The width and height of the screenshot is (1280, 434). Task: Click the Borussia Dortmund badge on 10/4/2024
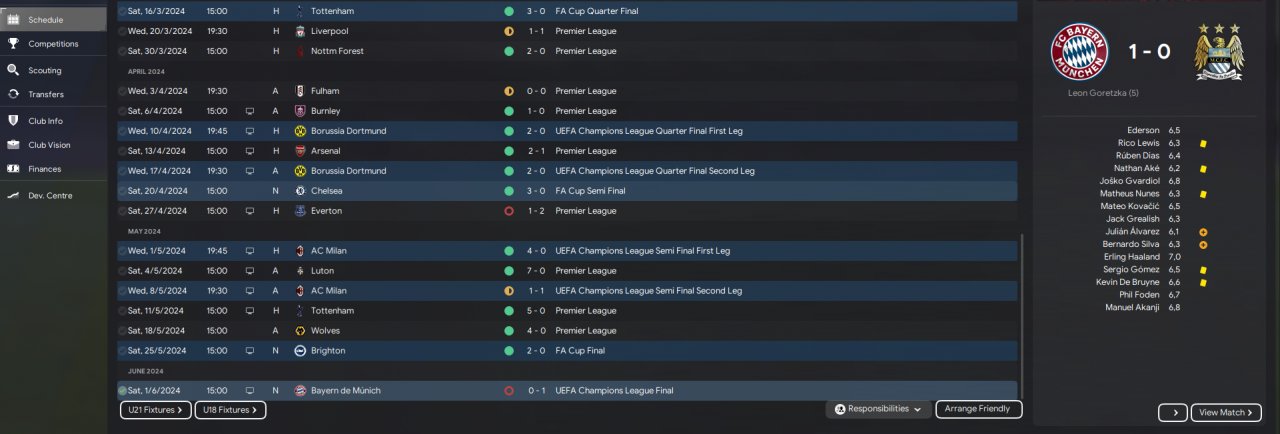pos(301,131)
